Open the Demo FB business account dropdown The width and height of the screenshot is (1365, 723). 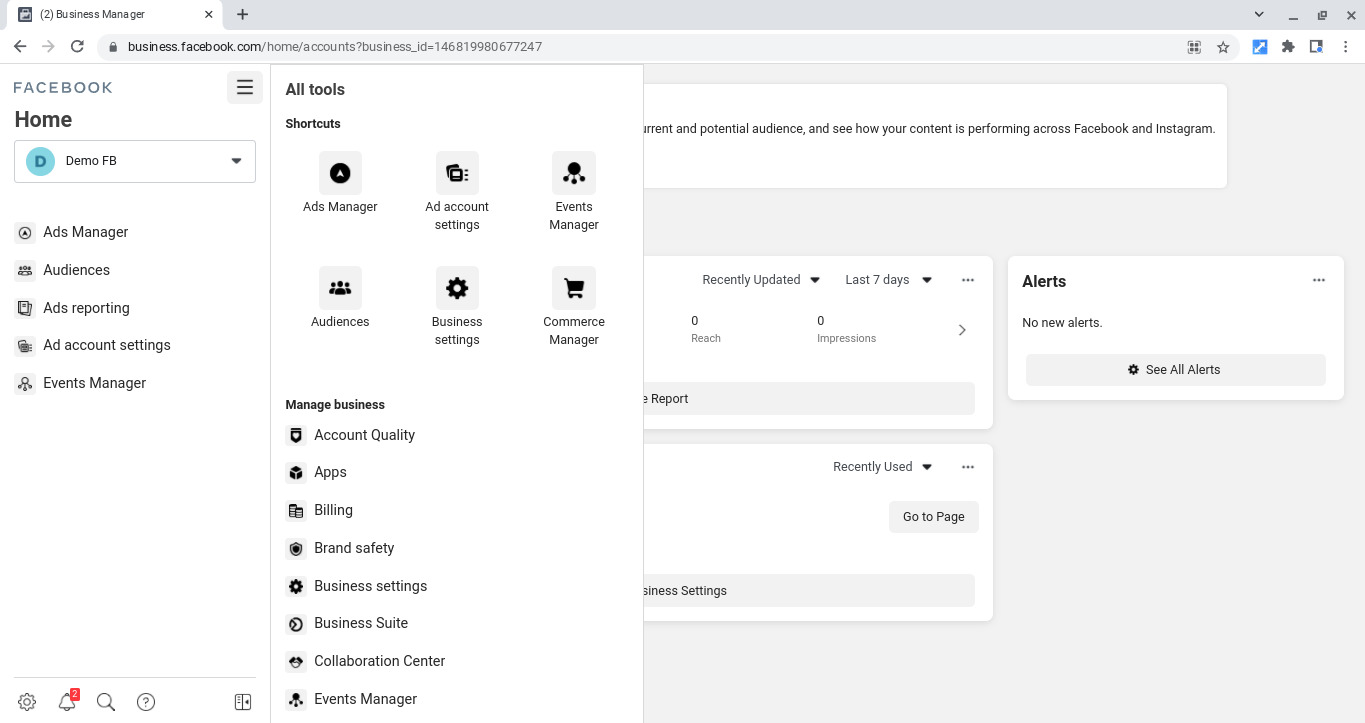coord(135,161)
